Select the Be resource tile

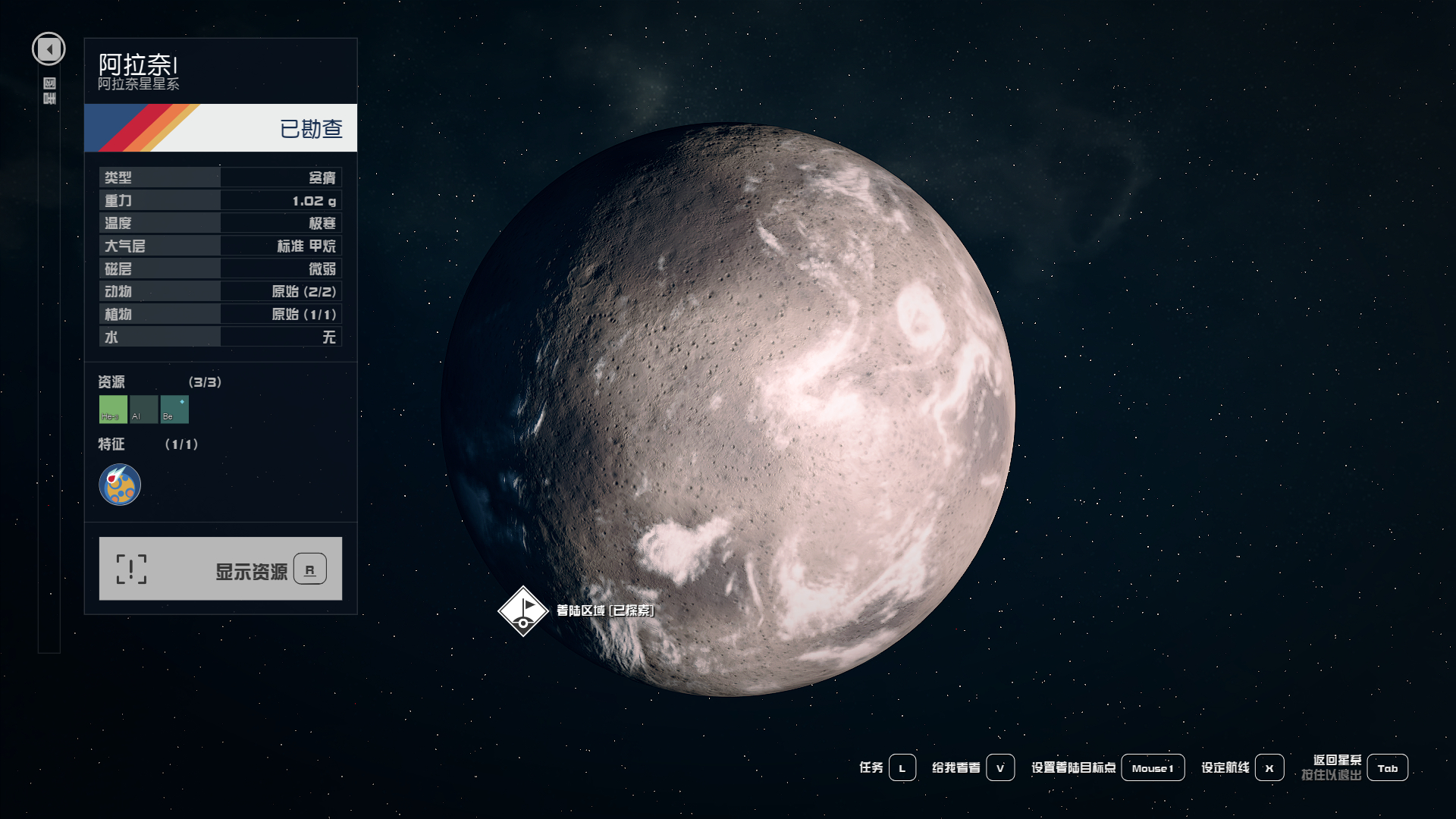click(174, 409)
